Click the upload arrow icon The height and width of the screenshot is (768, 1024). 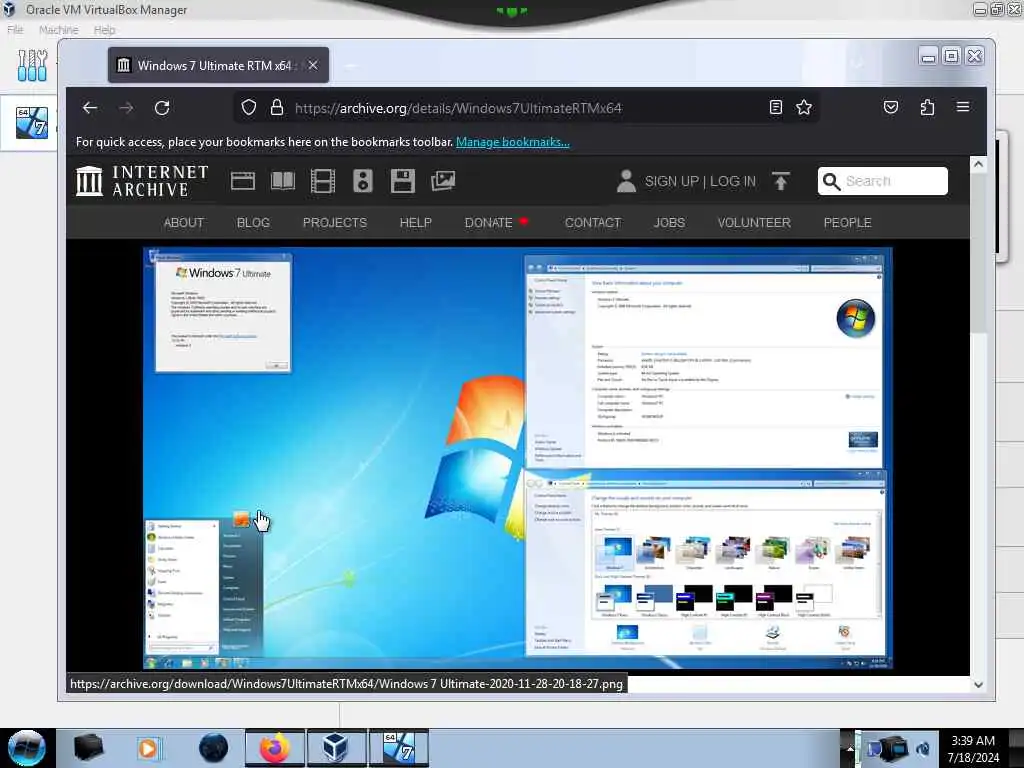coord(780,181)
